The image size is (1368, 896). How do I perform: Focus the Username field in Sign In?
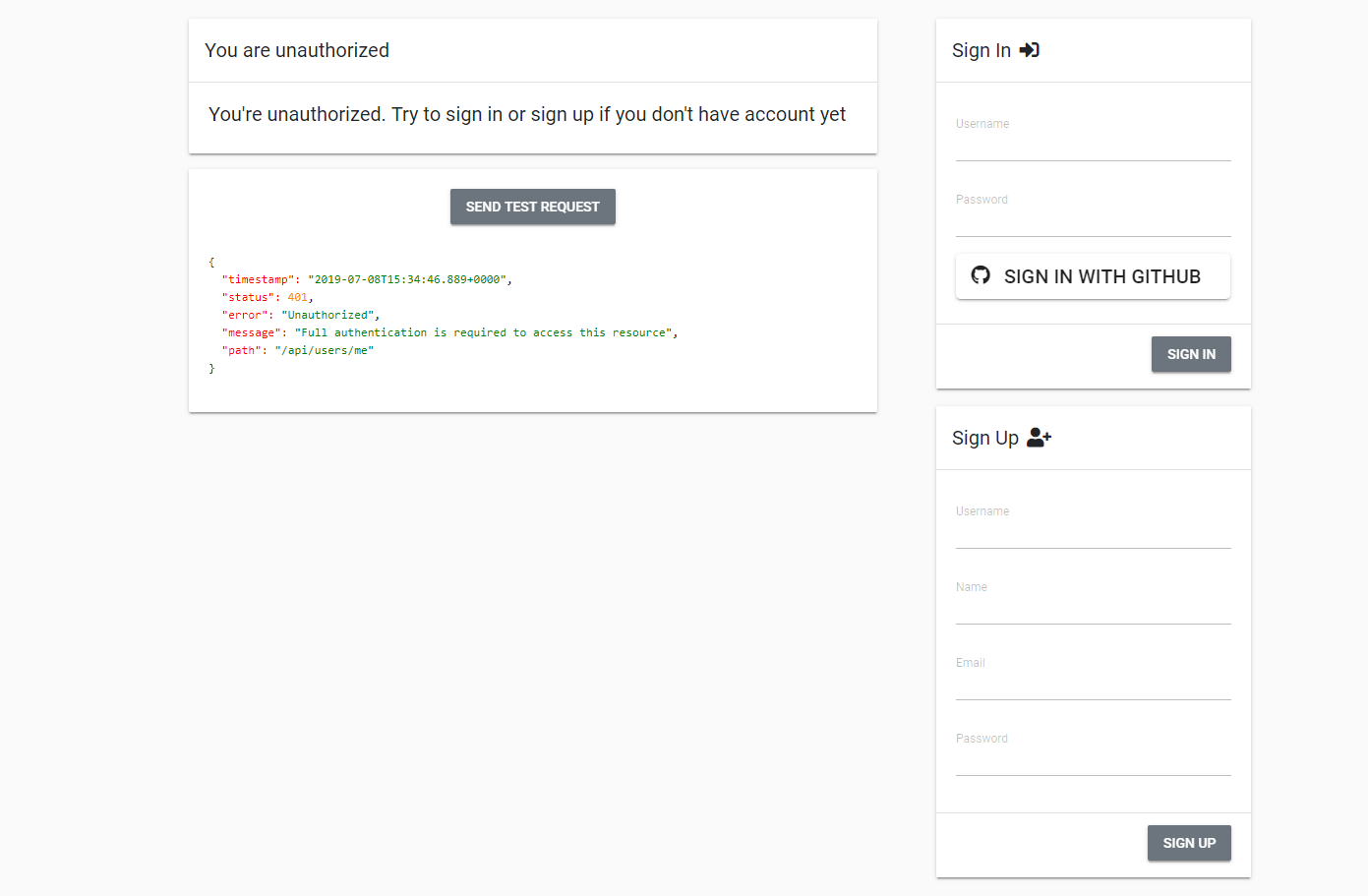click(x=1093, y=144)
